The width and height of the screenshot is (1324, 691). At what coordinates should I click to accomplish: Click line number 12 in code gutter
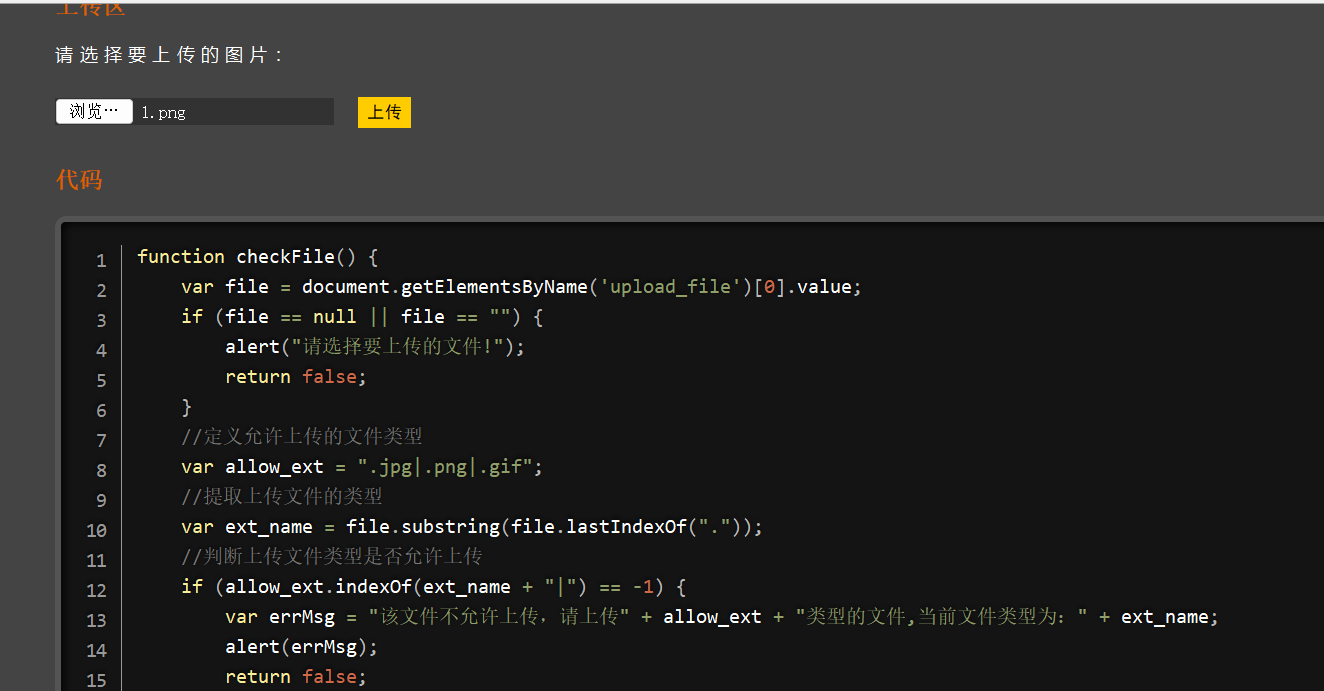click(97, 591)
